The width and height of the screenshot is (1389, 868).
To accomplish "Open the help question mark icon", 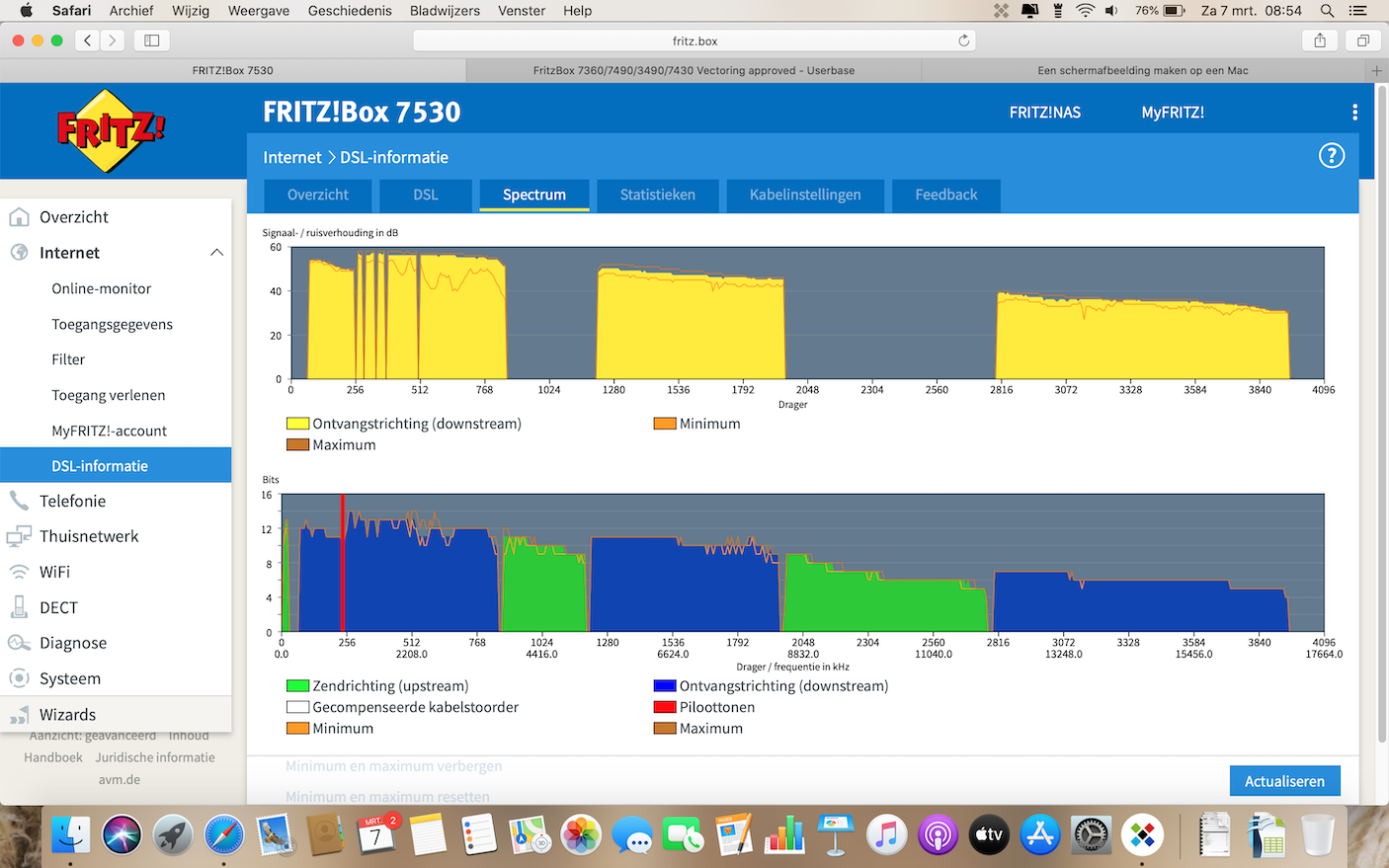I will click(x=1332, y=156).
